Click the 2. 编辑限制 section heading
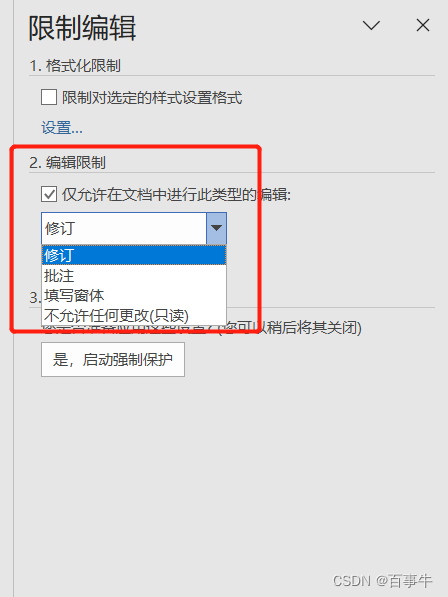 point(67,163)
